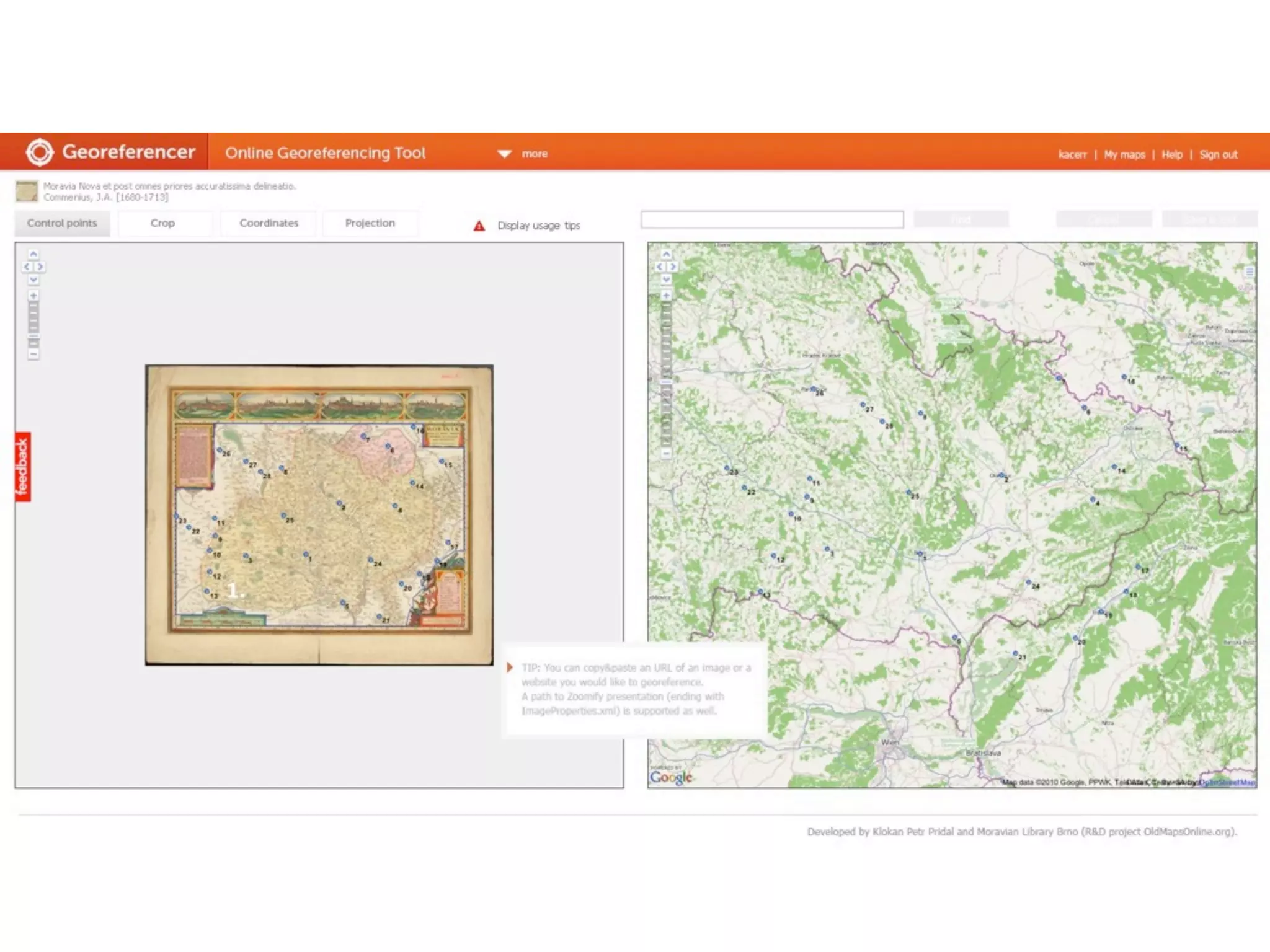Click the red warning triangle icon
This screenshot has width=1270, height=952.
479,226
